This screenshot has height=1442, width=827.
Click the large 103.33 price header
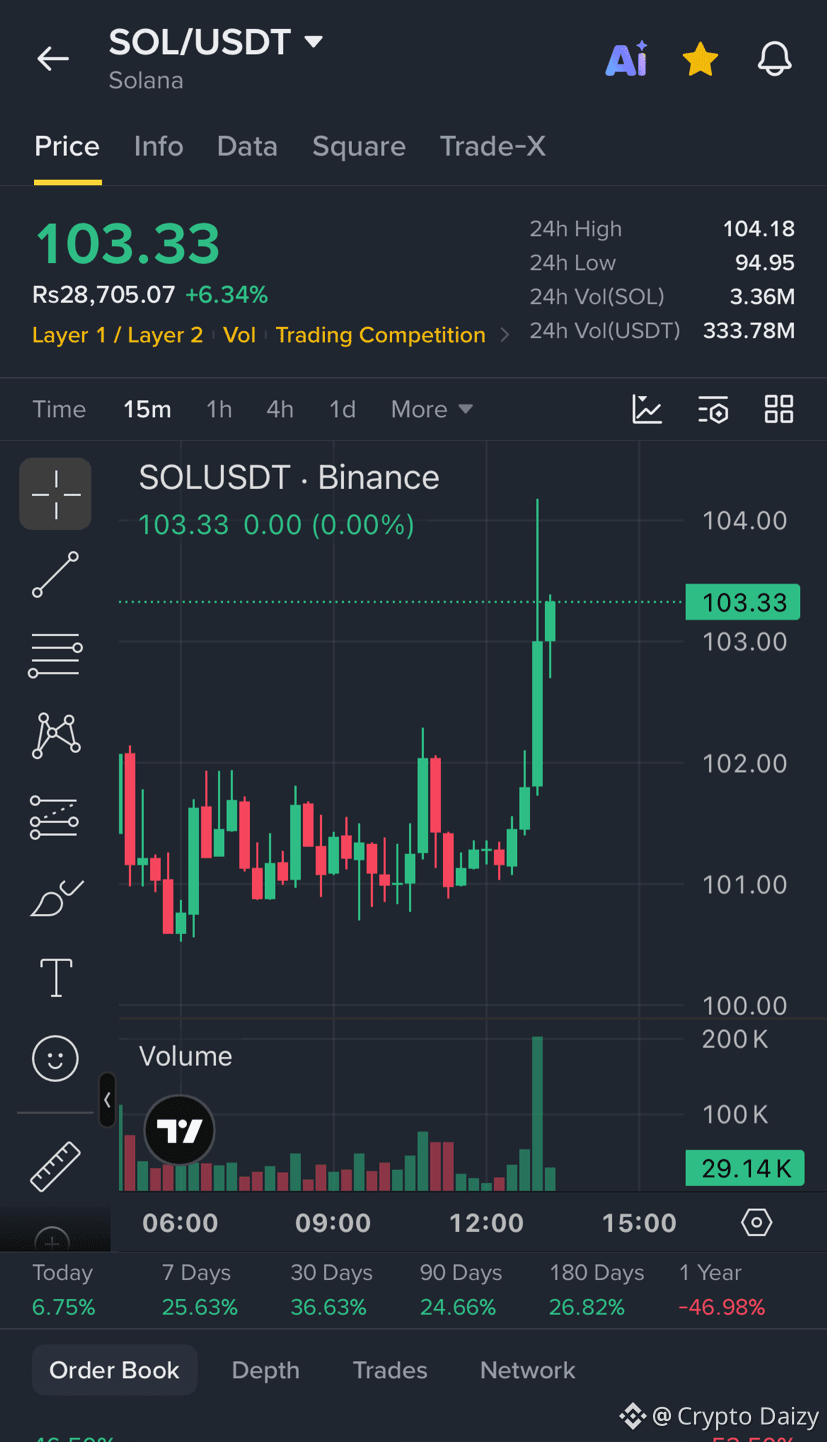pyautogui.click(x=127, y=244)
